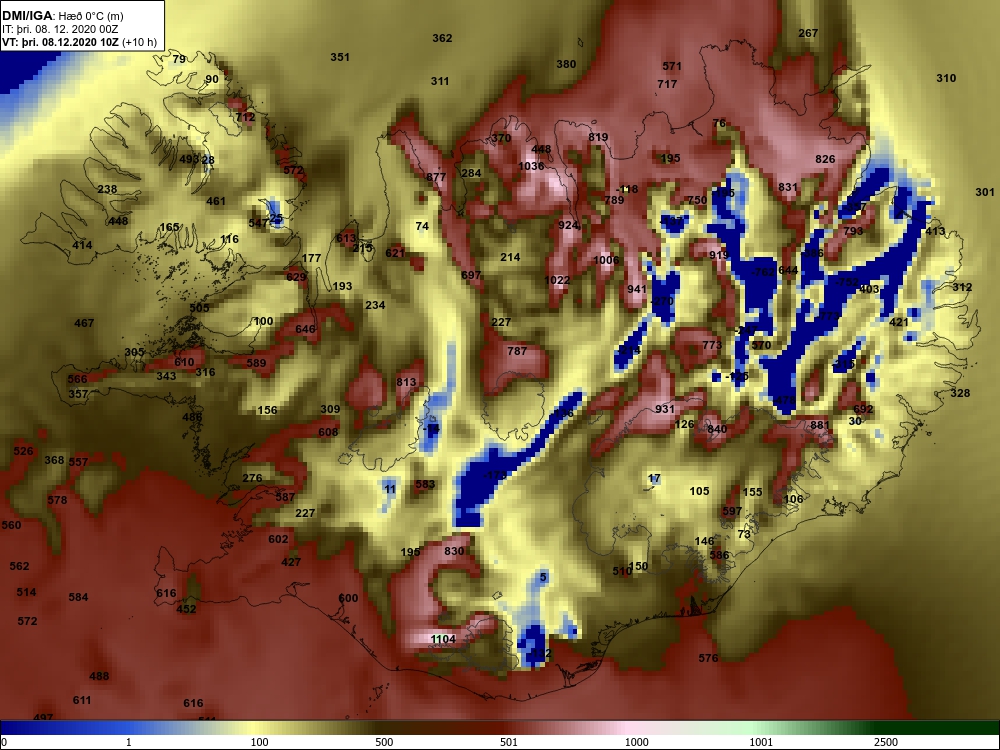Click the map value '351'

[x=340, y=57]
